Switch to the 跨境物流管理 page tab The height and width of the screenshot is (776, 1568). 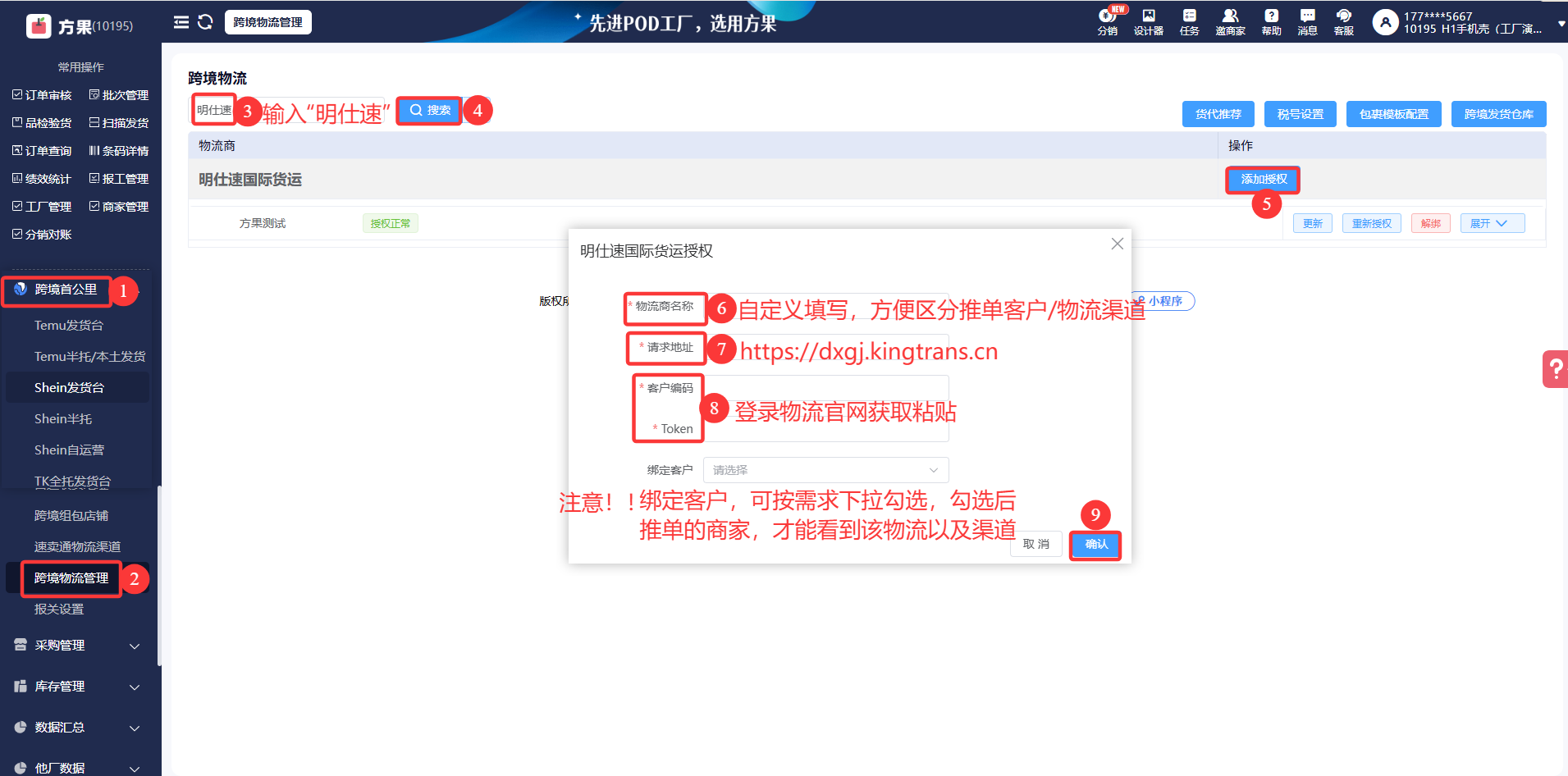point(268,22)
